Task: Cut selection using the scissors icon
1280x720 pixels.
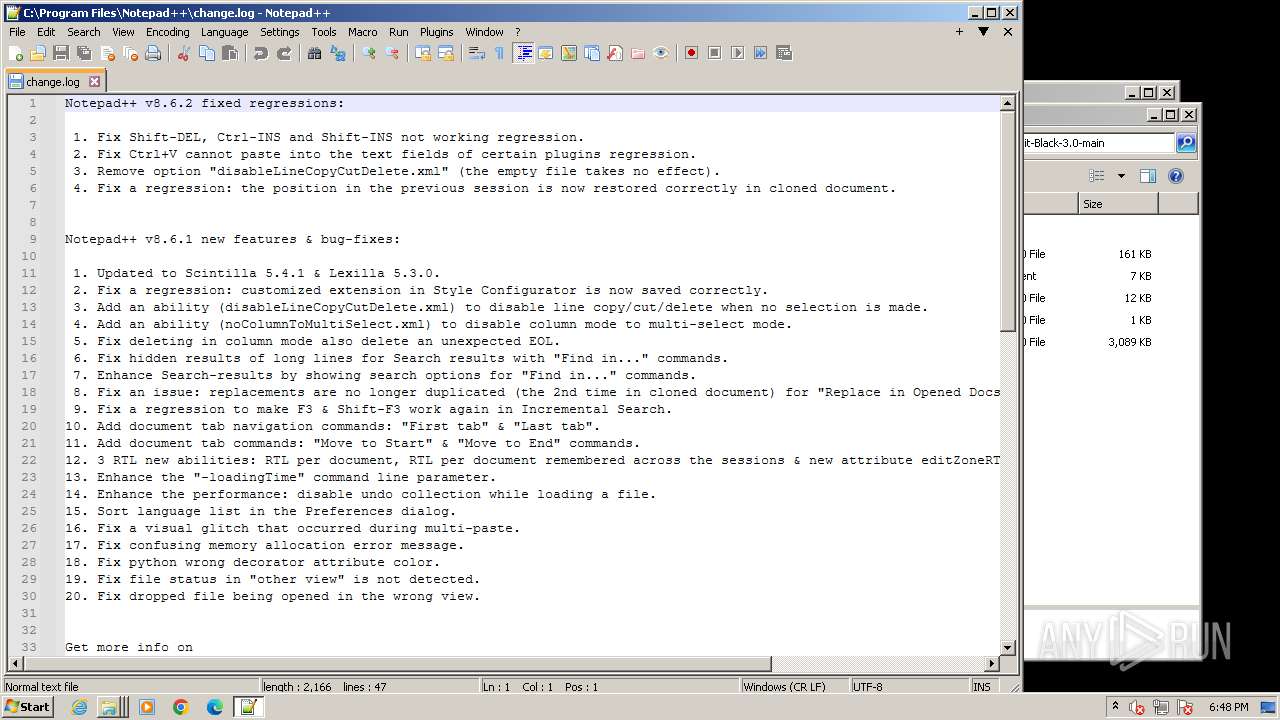Action: (x=183, y=53)
